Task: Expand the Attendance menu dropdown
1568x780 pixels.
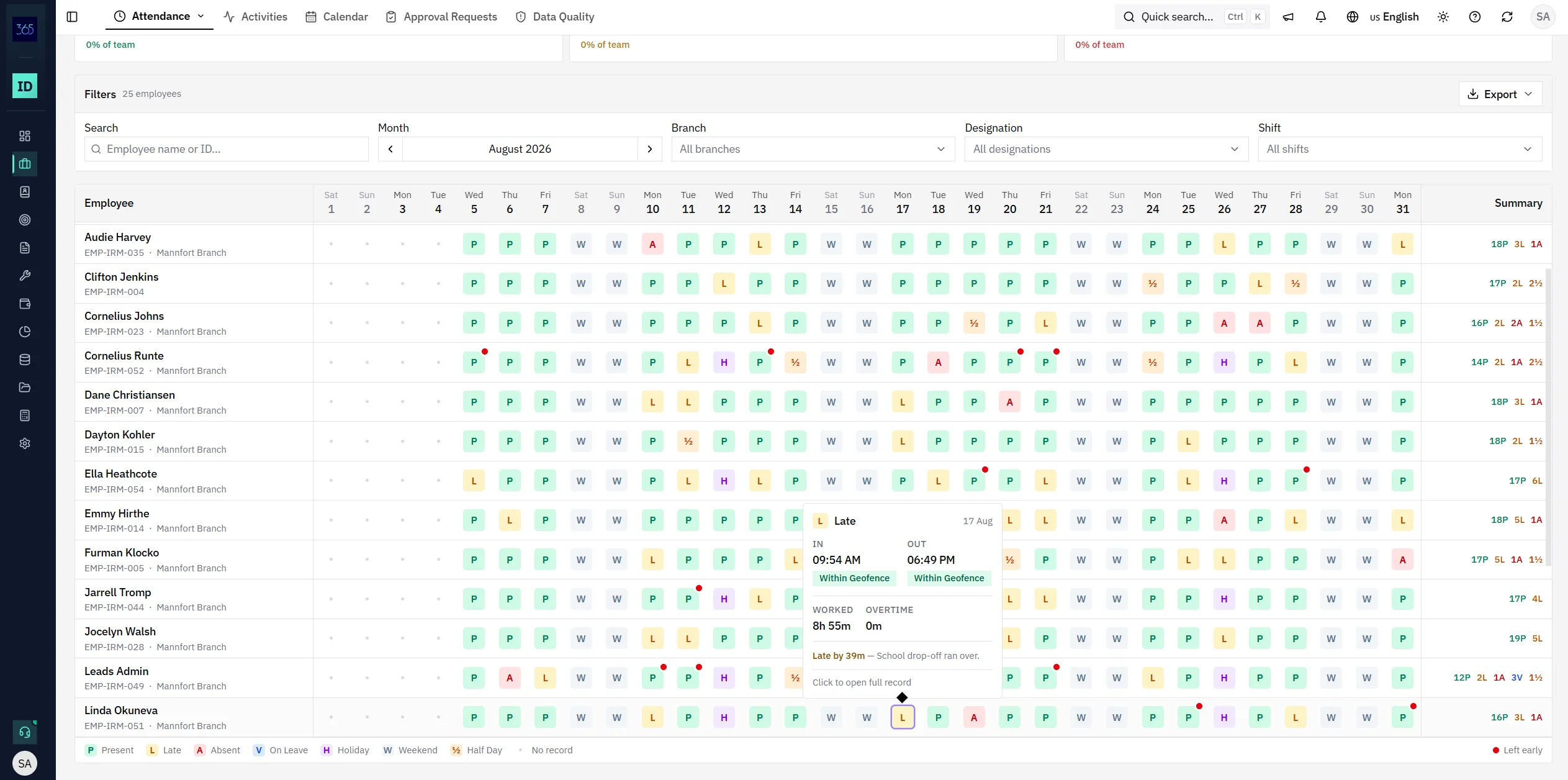Action: [x=160, y=16]
